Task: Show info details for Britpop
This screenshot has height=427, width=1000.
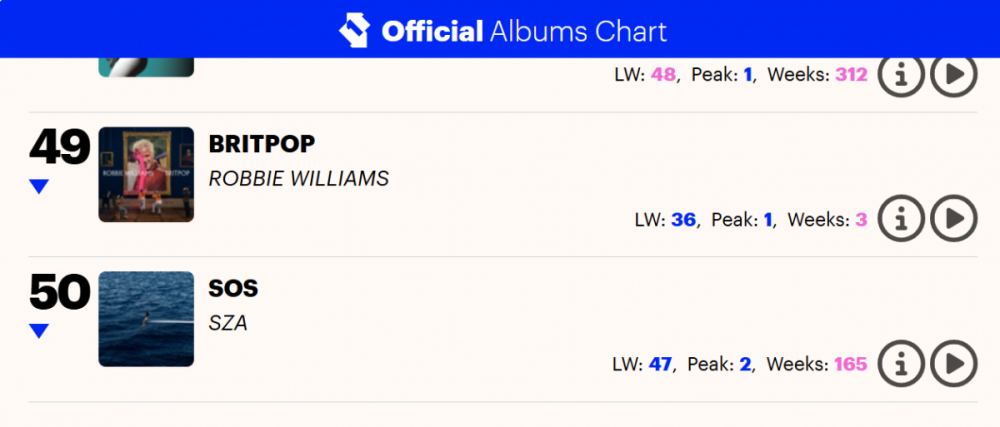Action: click(901, 218)
